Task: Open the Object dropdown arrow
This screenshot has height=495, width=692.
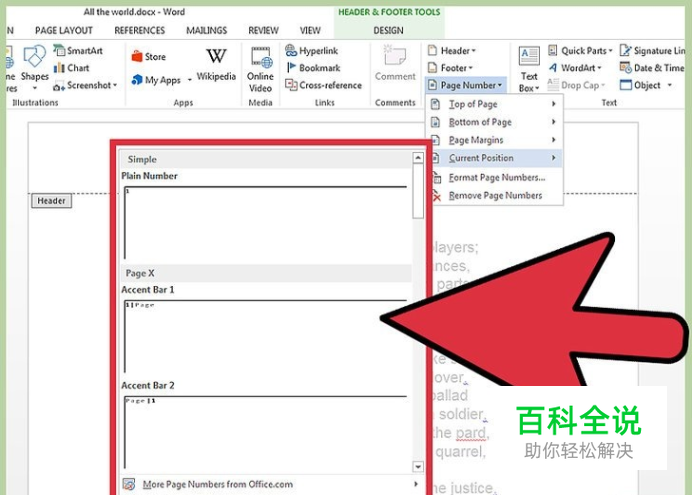Action: tap(669, 85)
